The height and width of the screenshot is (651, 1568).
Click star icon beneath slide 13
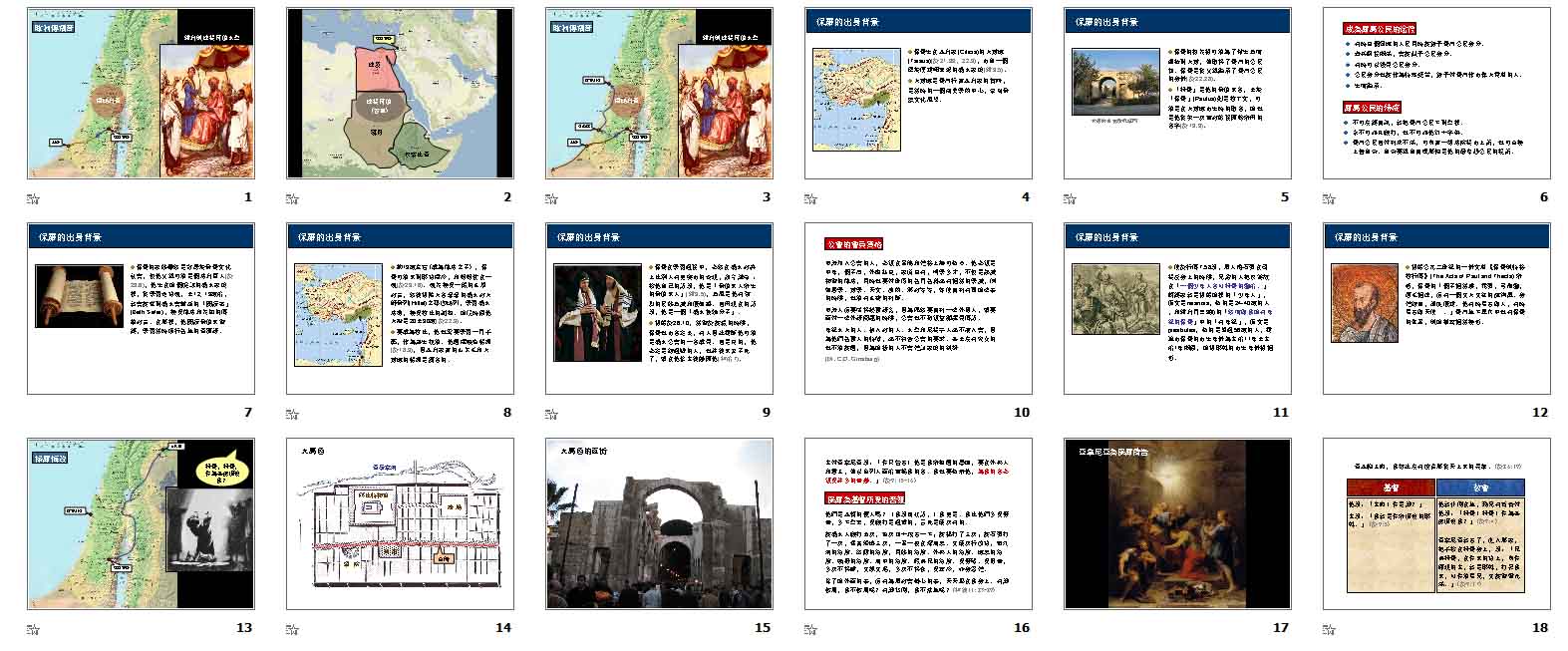pyautogui.click(x=33, y=628)
